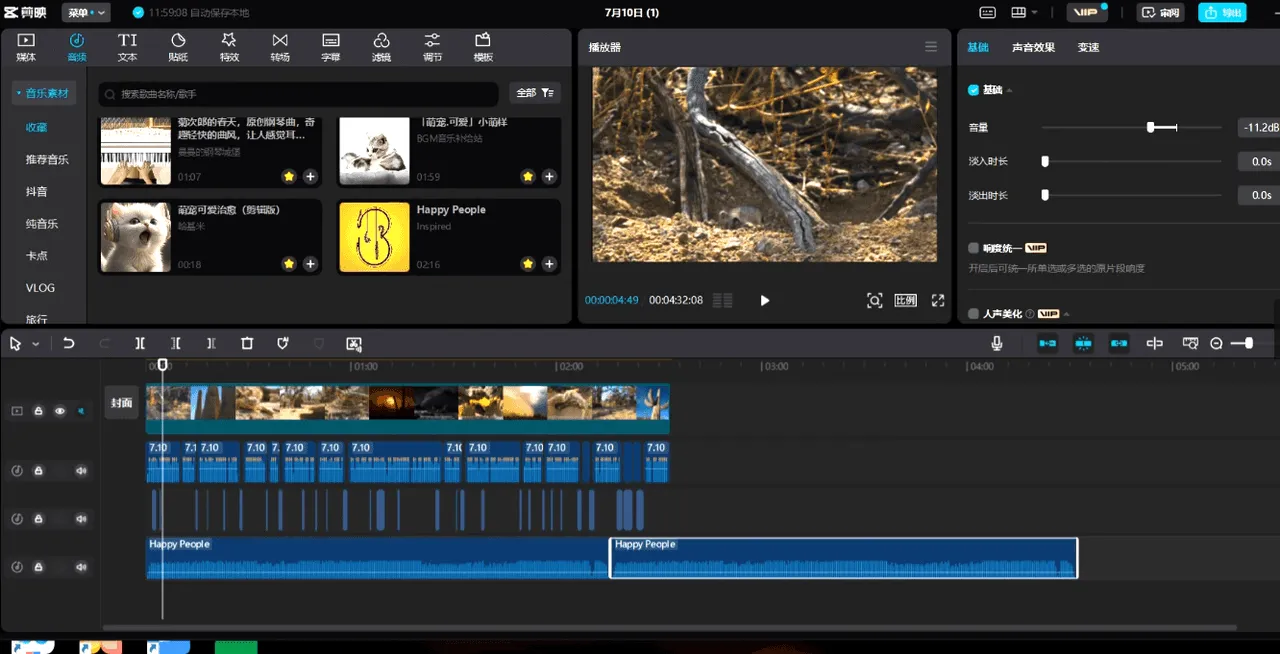Unfavorite the Happy People song star
The image size is (1280, 654).
pyautogui.click(x=528, y=264)
